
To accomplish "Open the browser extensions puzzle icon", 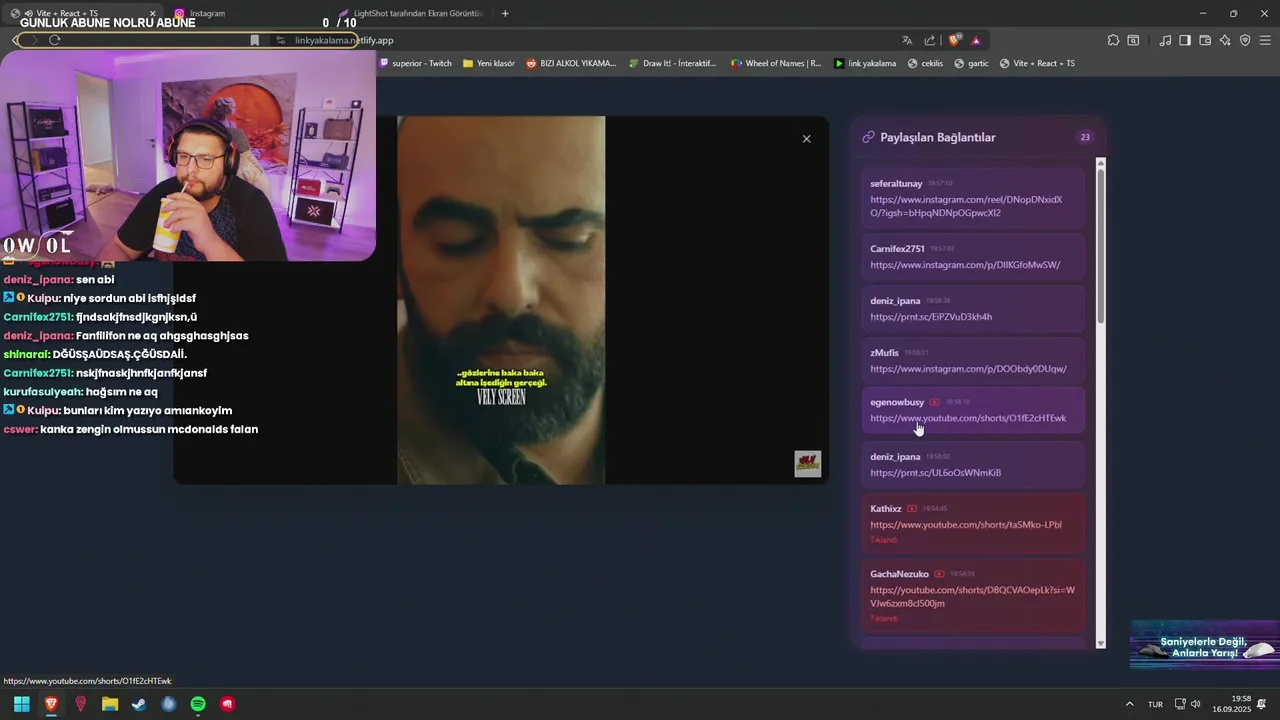I will [1113, 40].
